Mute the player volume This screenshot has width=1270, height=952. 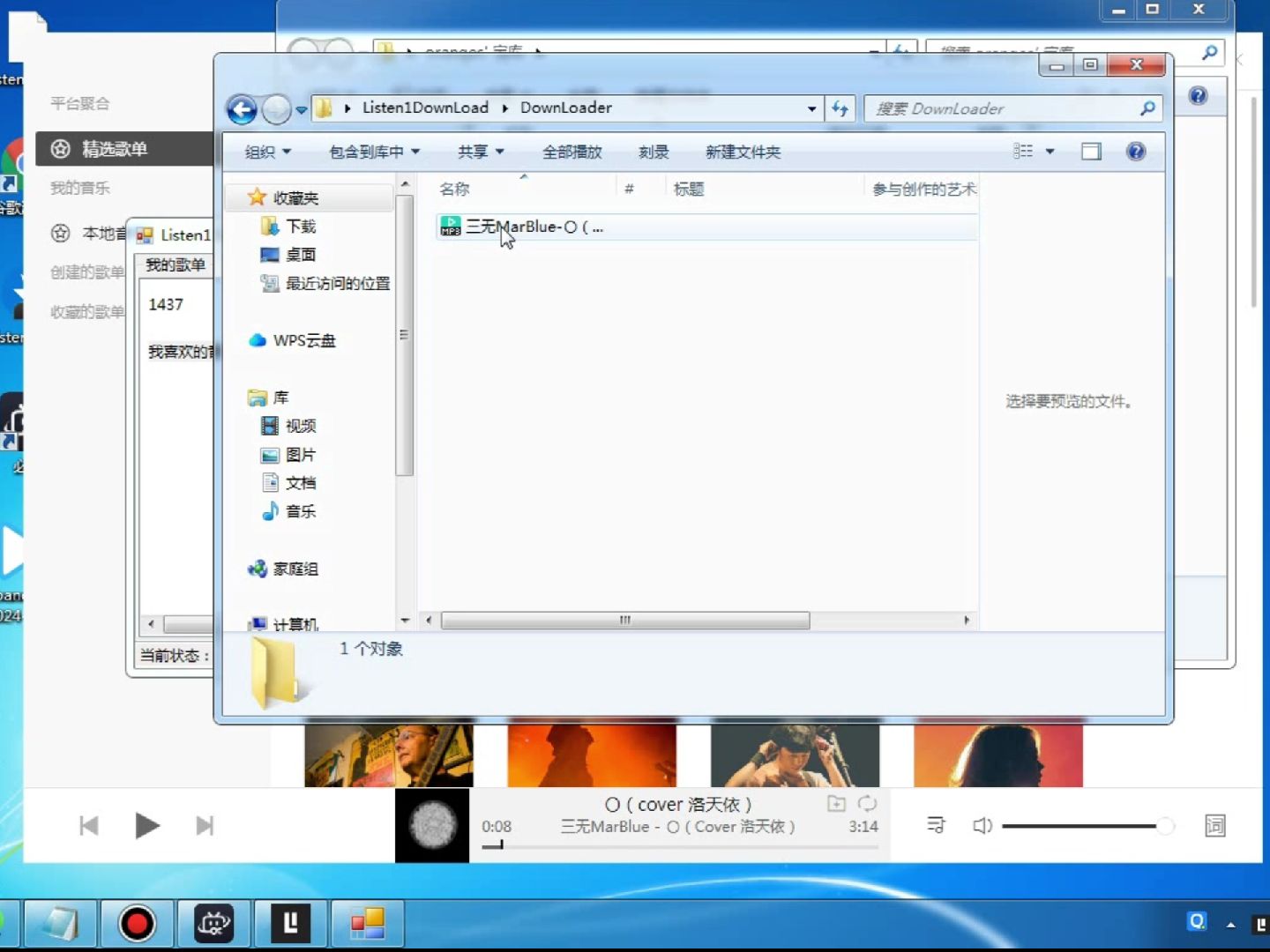click(x=982, y=826)
